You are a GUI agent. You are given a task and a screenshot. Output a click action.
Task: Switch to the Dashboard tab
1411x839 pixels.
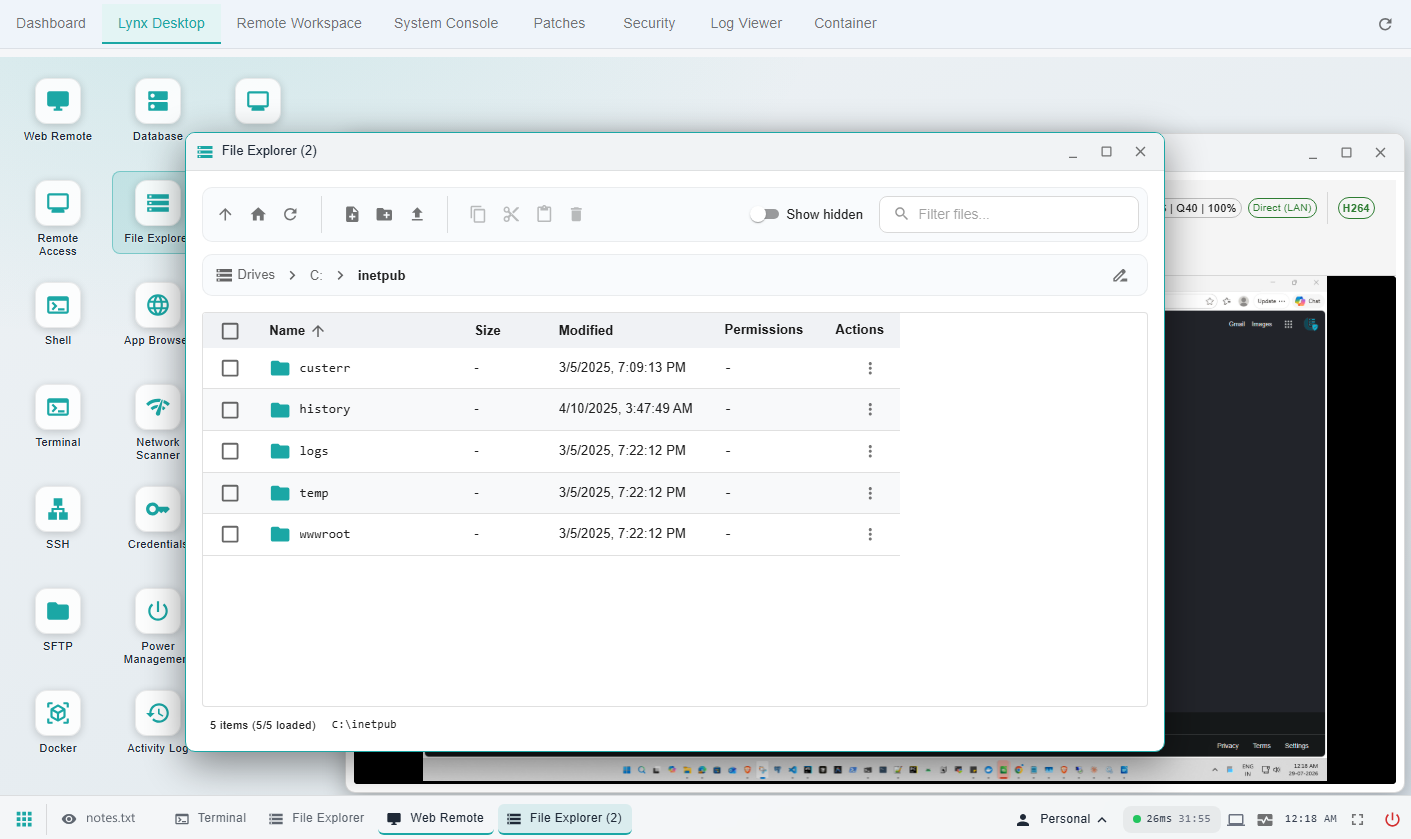click(x=51, y=23)
